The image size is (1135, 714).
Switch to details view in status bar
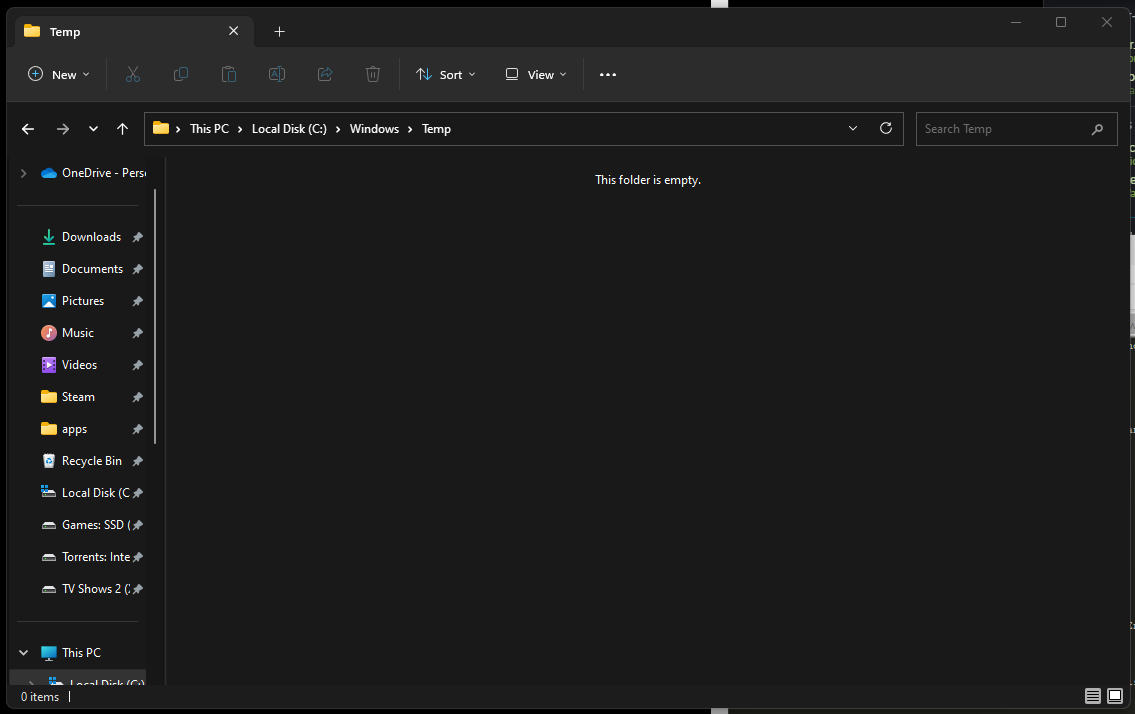pyautogui.click(x=1093, y=696)
